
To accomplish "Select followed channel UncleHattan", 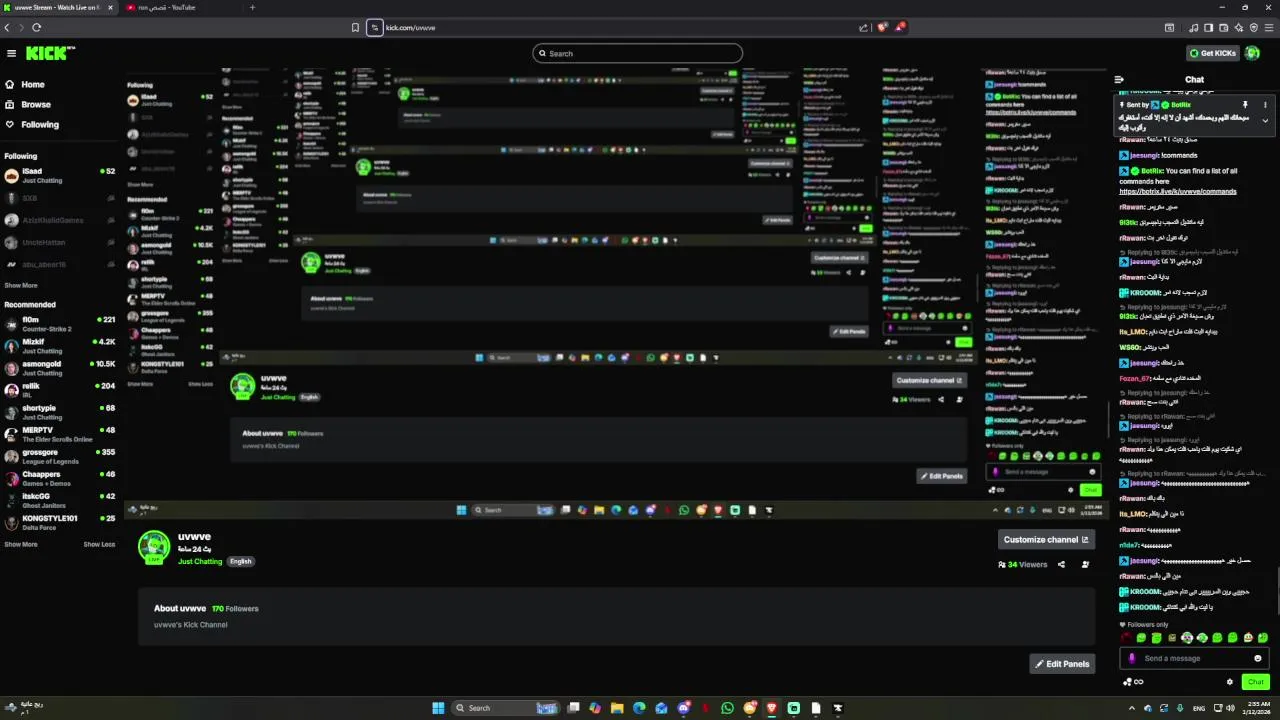I will pyautogui.click(x=60, y=242).
